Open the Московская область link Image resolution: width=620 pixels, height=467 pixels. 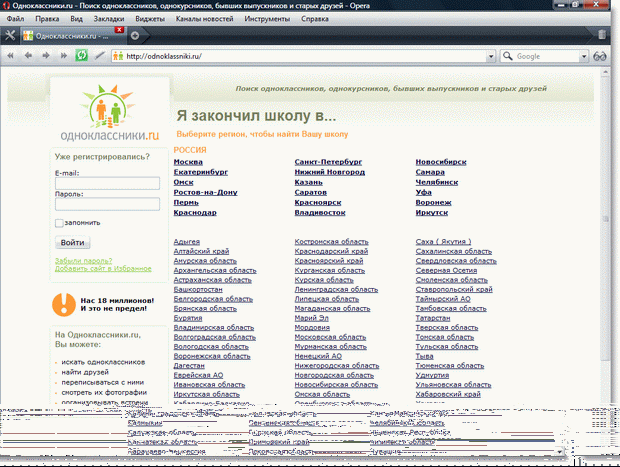(x=330, y=337)
